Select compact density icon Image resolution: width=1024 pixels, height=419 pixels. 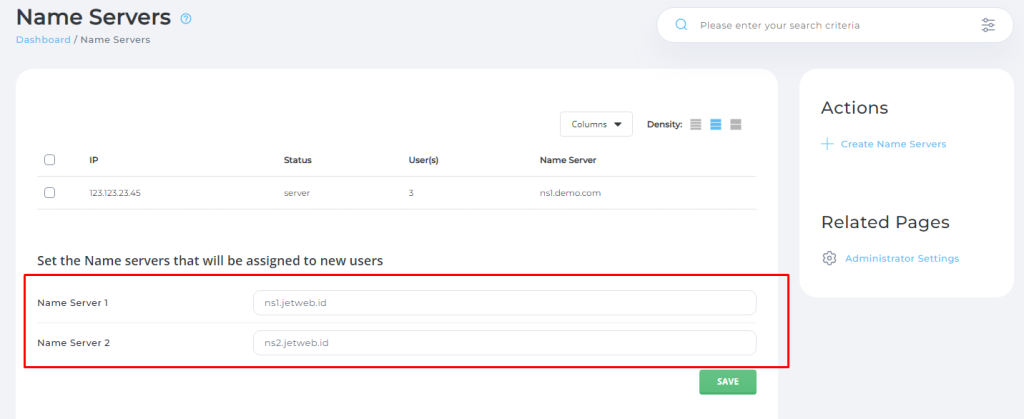pyautogui.click(x=696, y=124)
